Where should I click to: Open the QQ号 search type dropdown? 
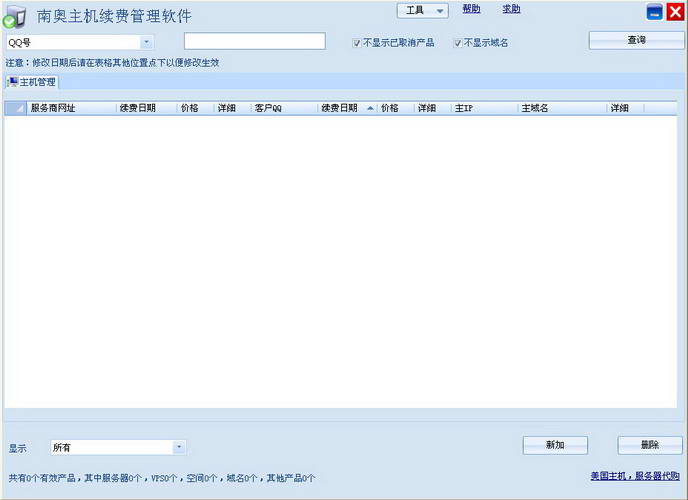[x=147, y=42]
